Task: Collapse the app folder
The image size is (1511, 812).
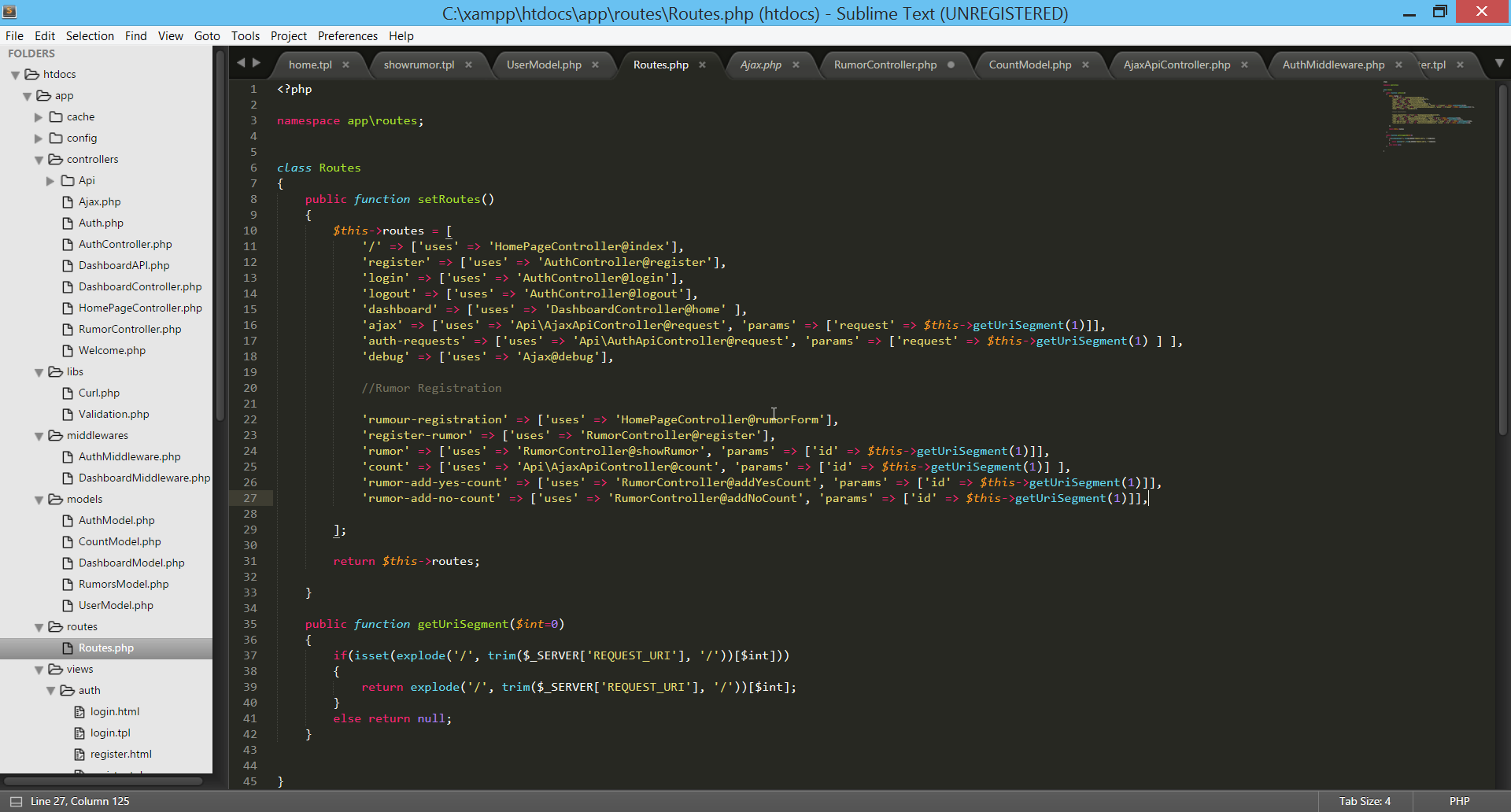Action: click(28, 96)
